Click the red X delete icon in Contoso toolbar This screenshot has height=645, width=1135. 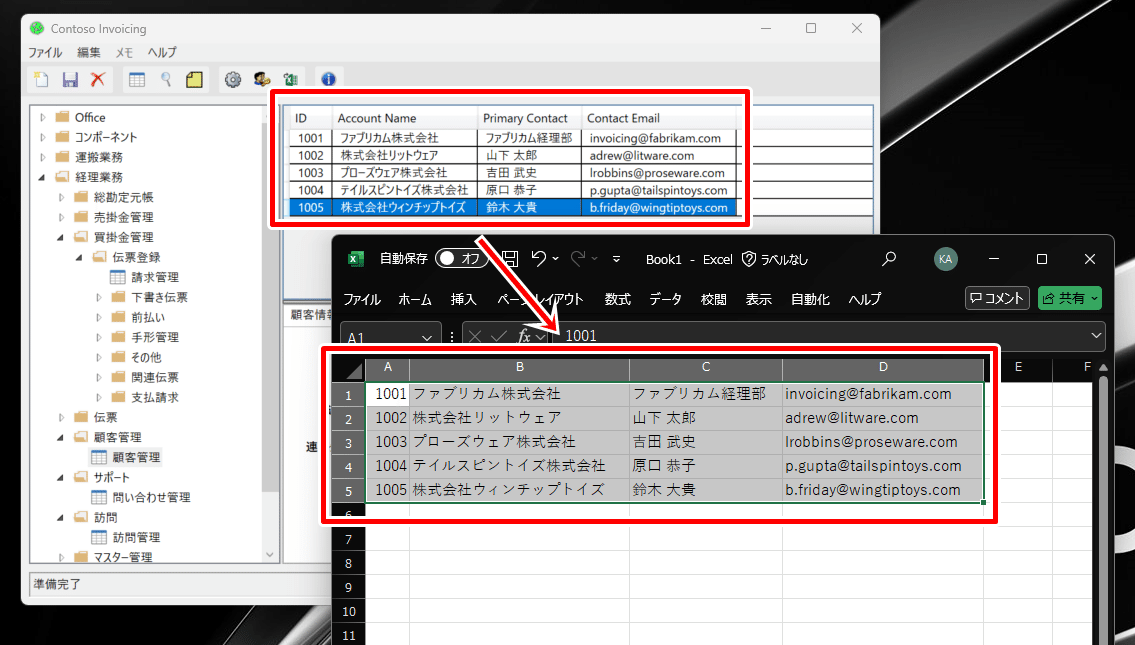[x=98, y=80]
